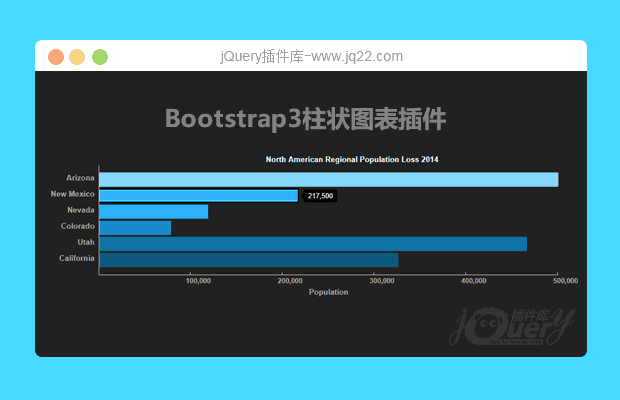This screenshot has width=620, height=400.
Task: Click the Utah bar
Action: (313, 244)
